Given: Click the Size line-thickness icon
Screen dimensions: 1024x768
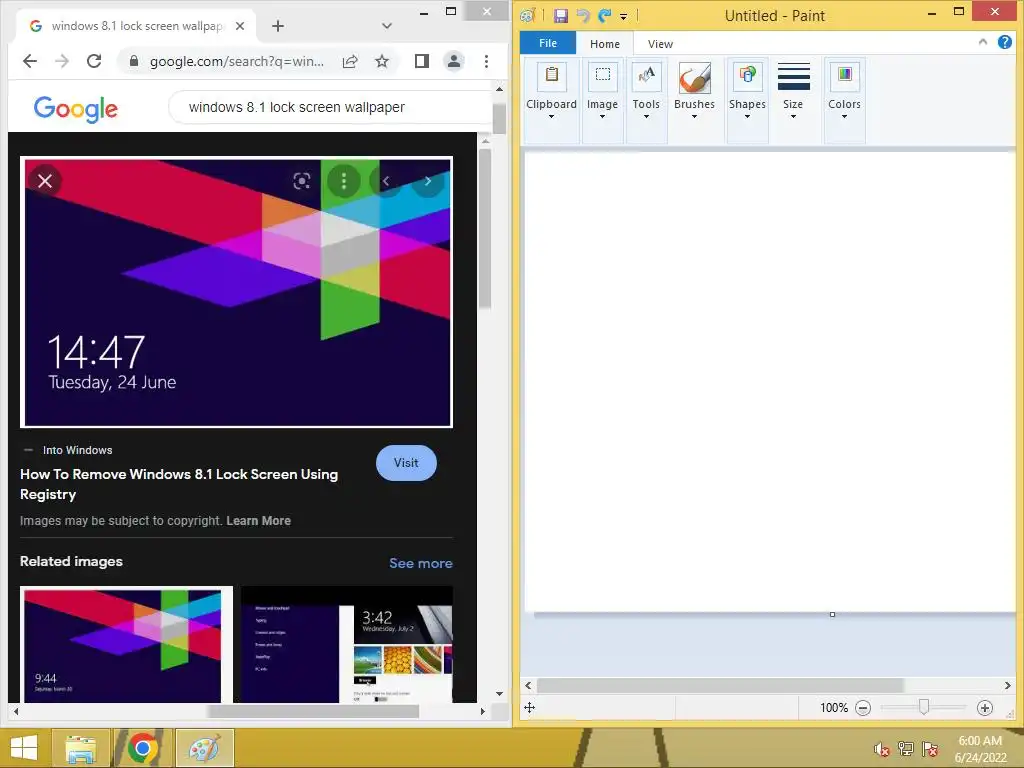Looking at the screenshot, I should (x=793, y=76).
